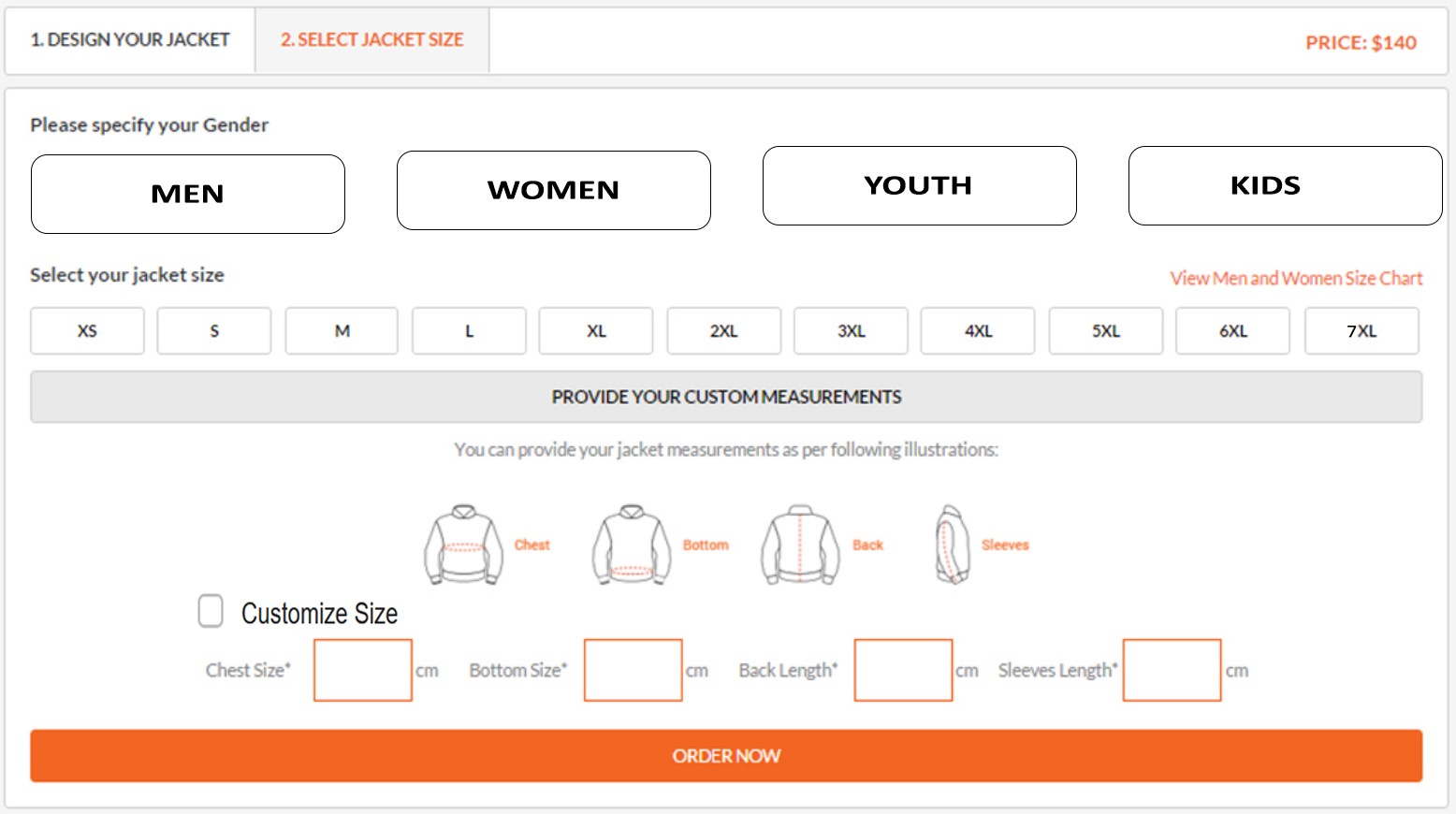The width and height of the screenshot is (1456, 814).
Task: Select the M jacket size
Action: 342,330
